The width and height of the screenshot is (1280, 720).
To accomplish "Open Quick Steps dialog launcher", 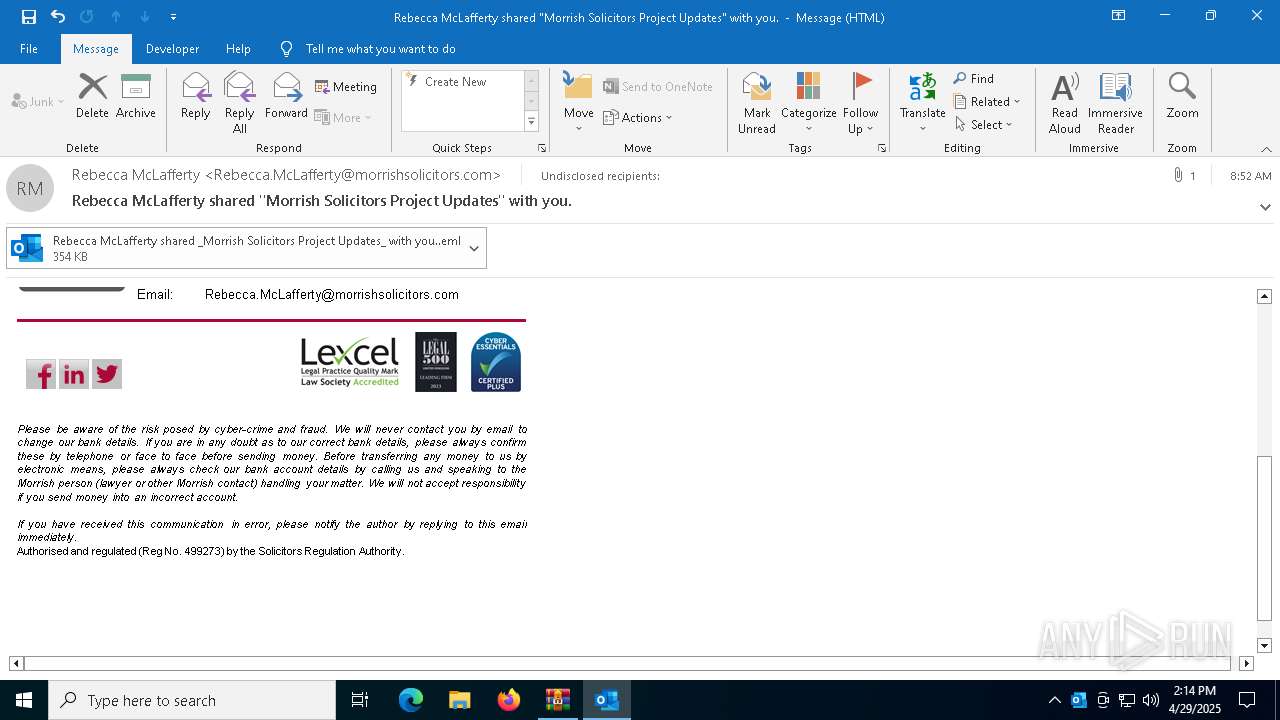I will coord(542,148).
